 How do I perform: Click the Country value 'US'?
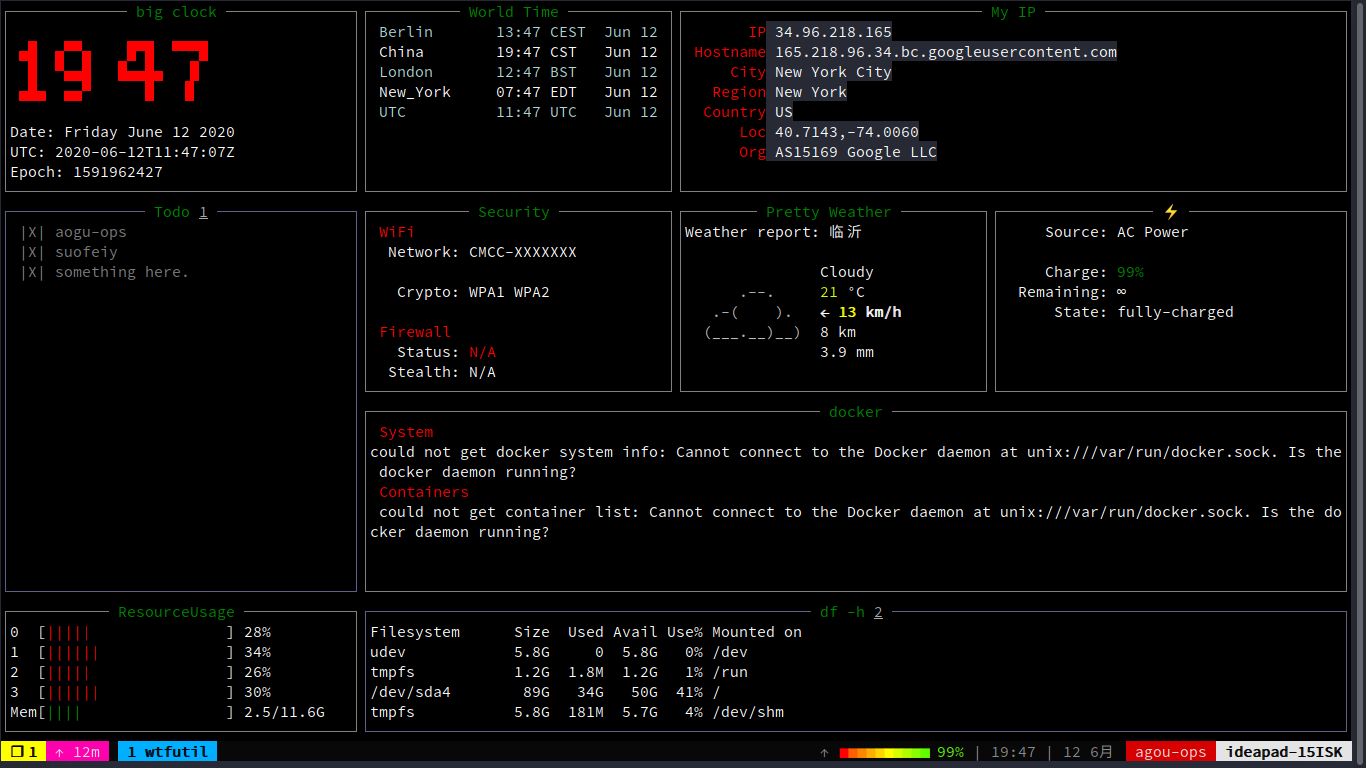(x=783, y=112)
